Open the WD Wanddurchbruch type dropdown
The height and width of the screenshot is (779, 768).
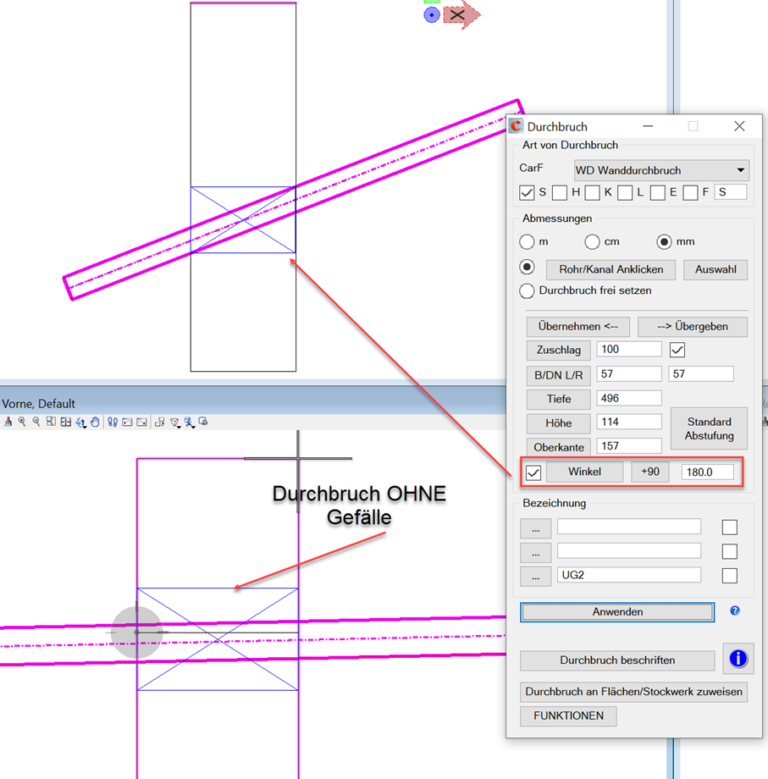pos(661,170)
